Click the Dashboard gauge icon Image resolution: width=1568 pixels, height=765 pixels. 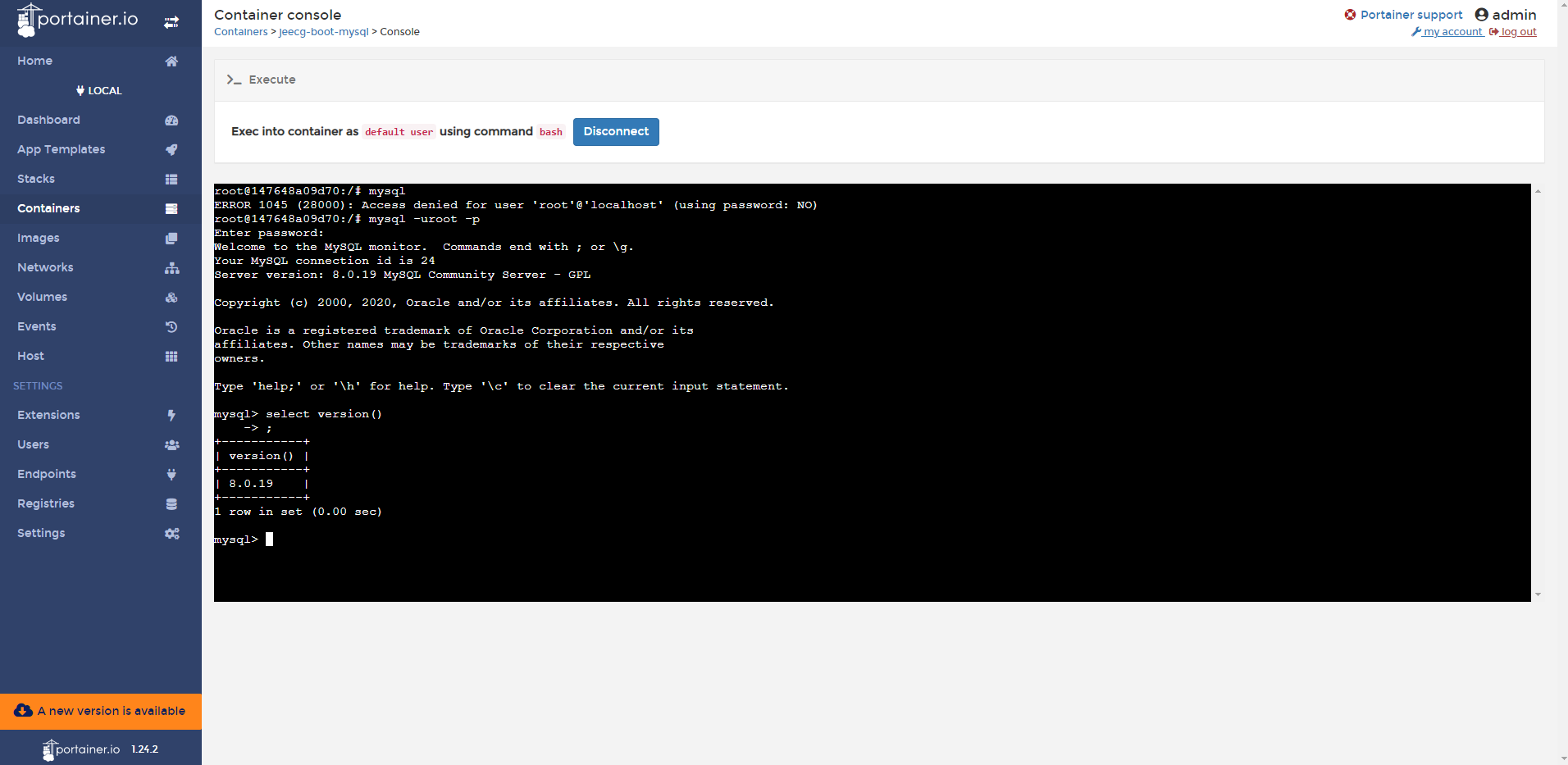pyautogui.click(x=171, y=121)
